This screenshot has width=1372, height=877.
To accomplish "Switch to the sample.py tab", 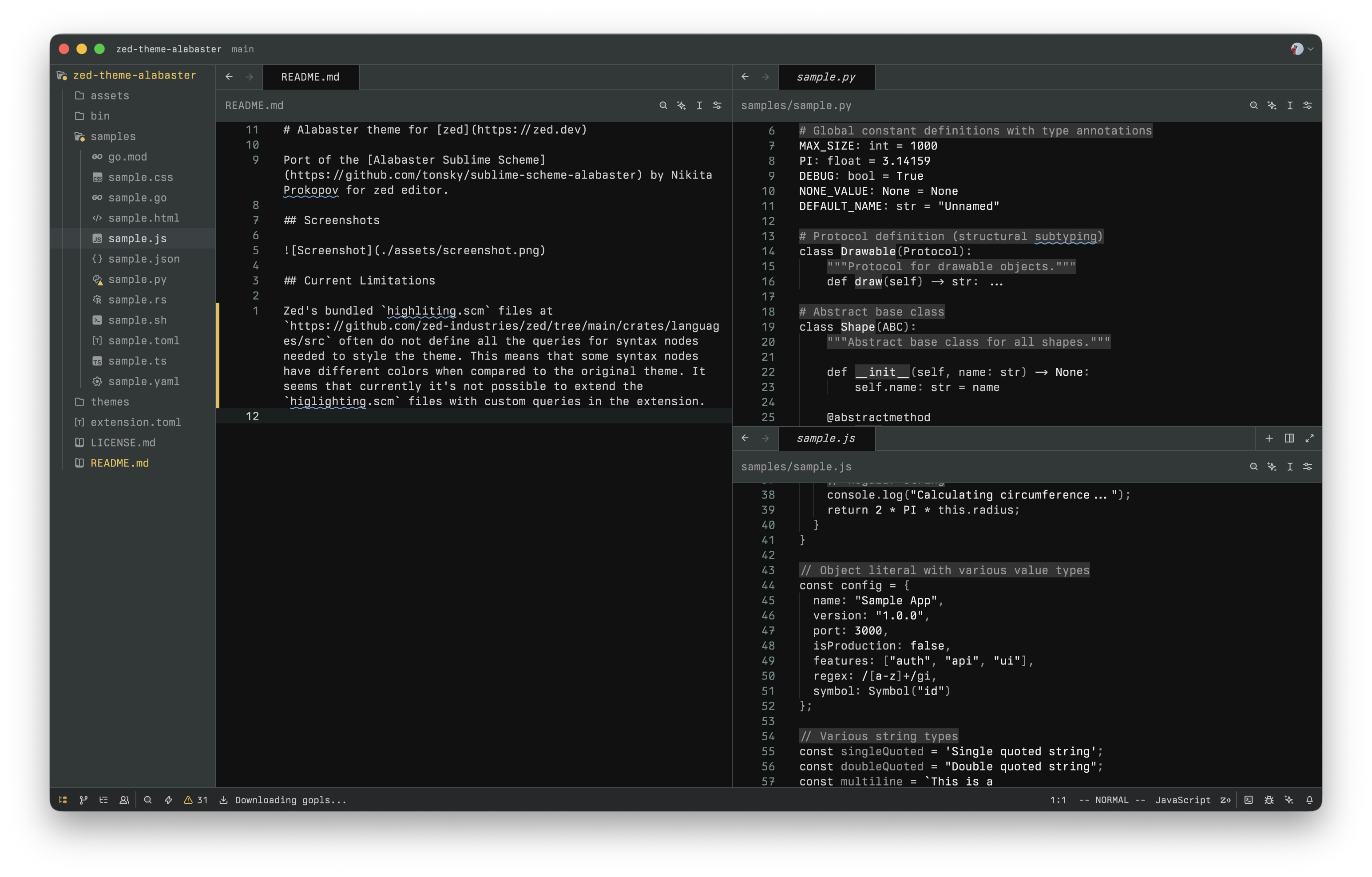I will (x=825, y=77).
